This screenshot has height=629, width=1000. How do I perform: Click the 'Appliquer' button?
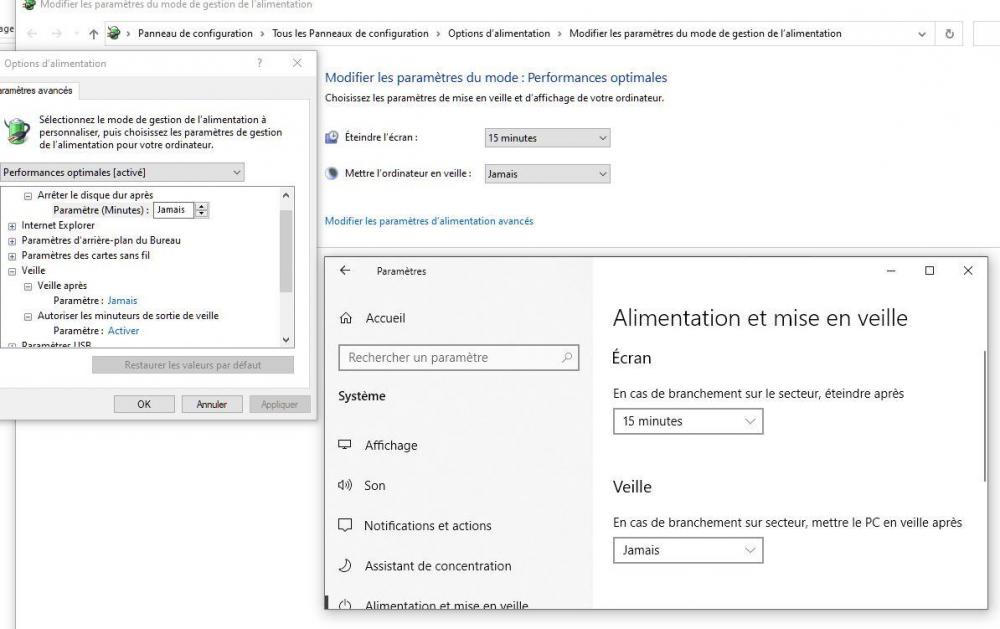pyautogui.click(x=279, y=404)
